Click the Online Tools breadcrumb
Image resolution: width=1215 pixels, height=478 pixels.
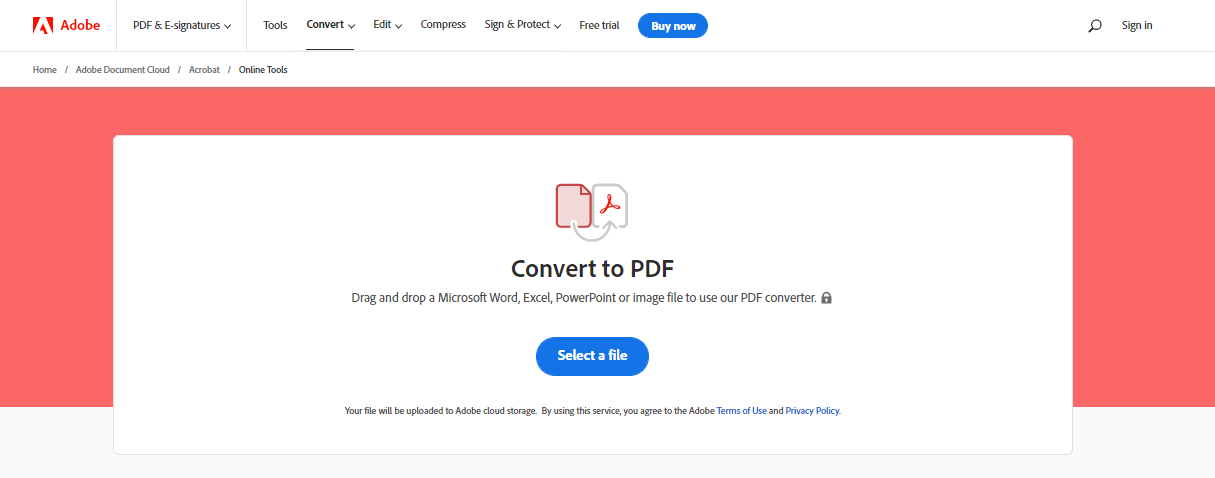(x=263, y=70)
